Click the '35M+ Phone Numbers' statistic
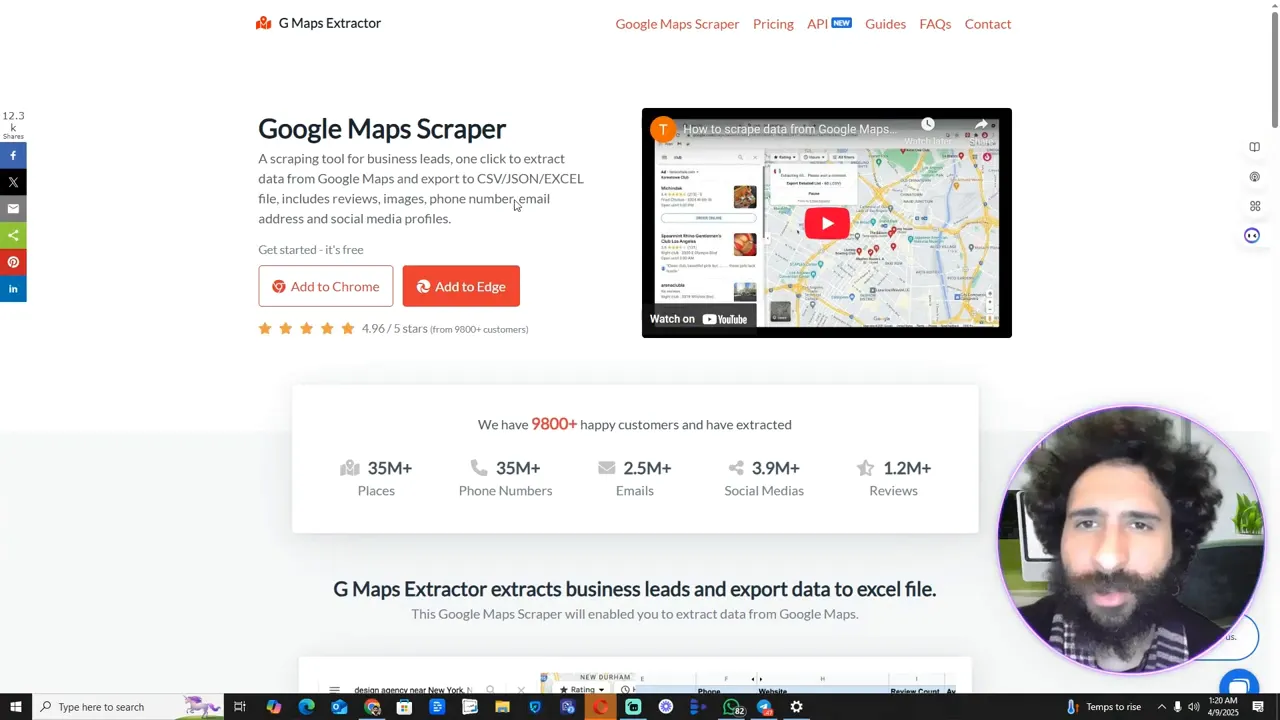Viewport: 1280px width, 720px height. click(505, 478)
